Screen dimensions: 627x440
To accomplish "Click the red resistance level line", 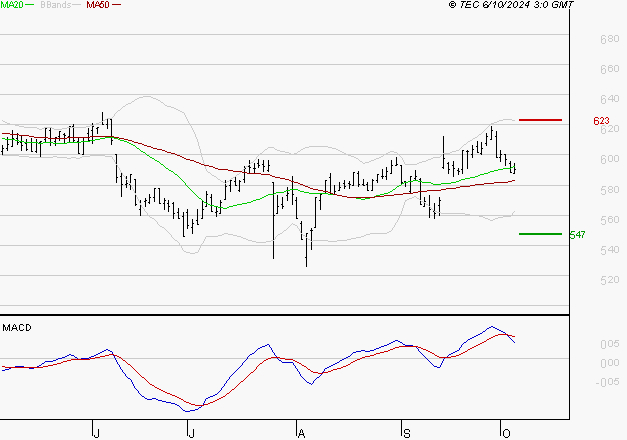I will [540, 120].
